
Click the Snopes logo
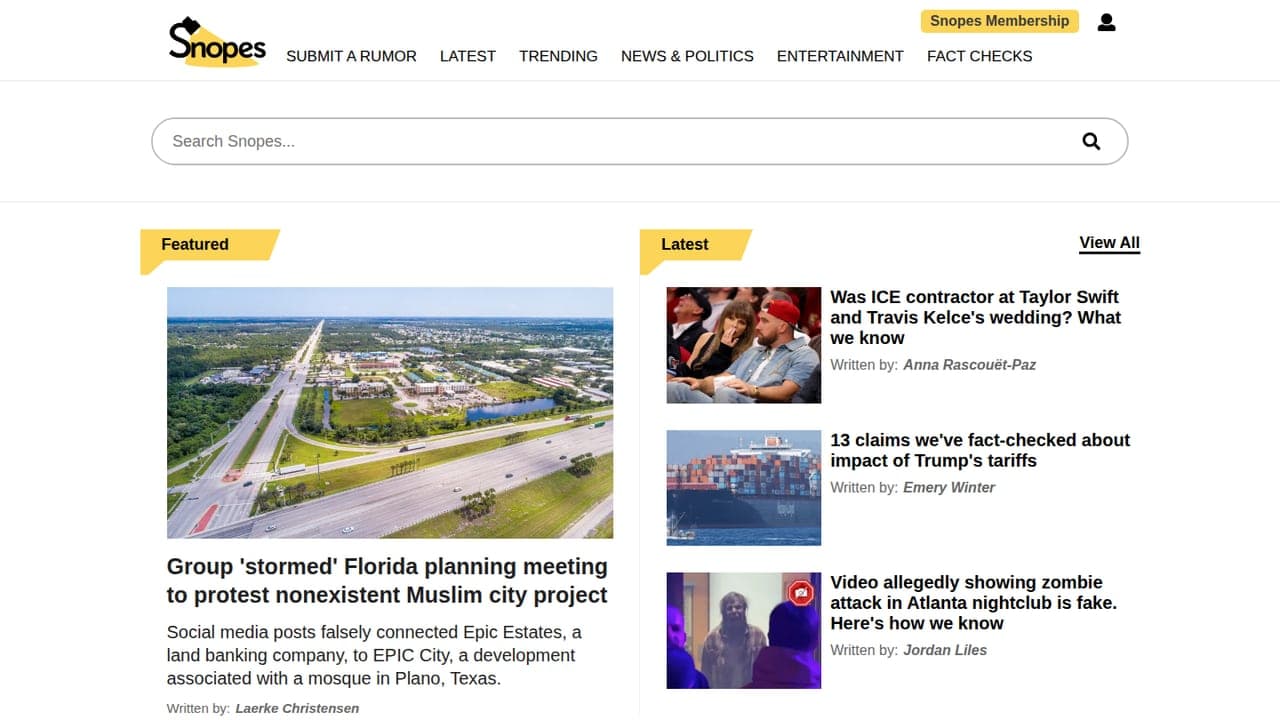(x=217, y=42)
